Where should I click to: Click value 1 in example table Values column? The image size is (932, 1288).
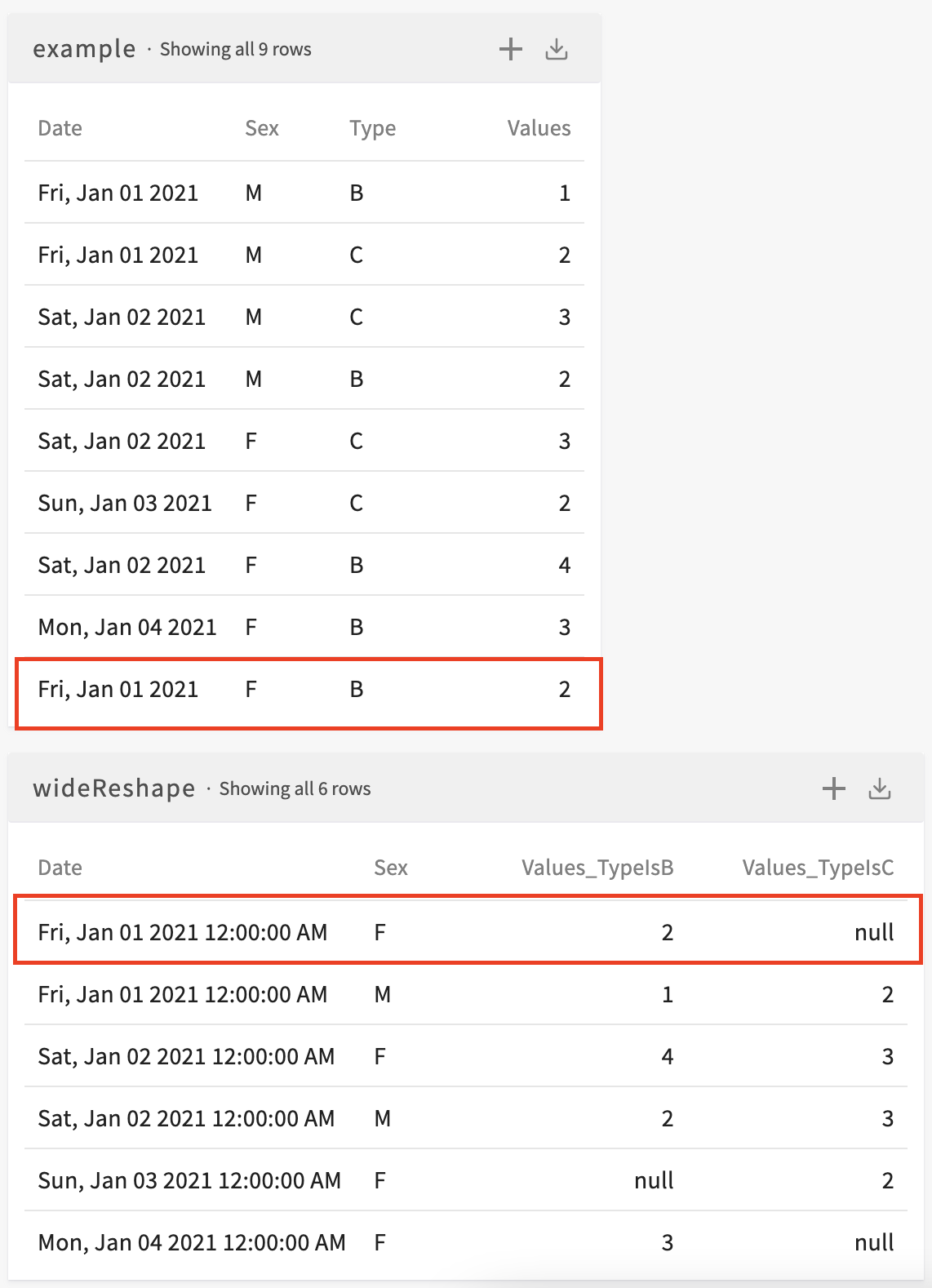point(565,193)
